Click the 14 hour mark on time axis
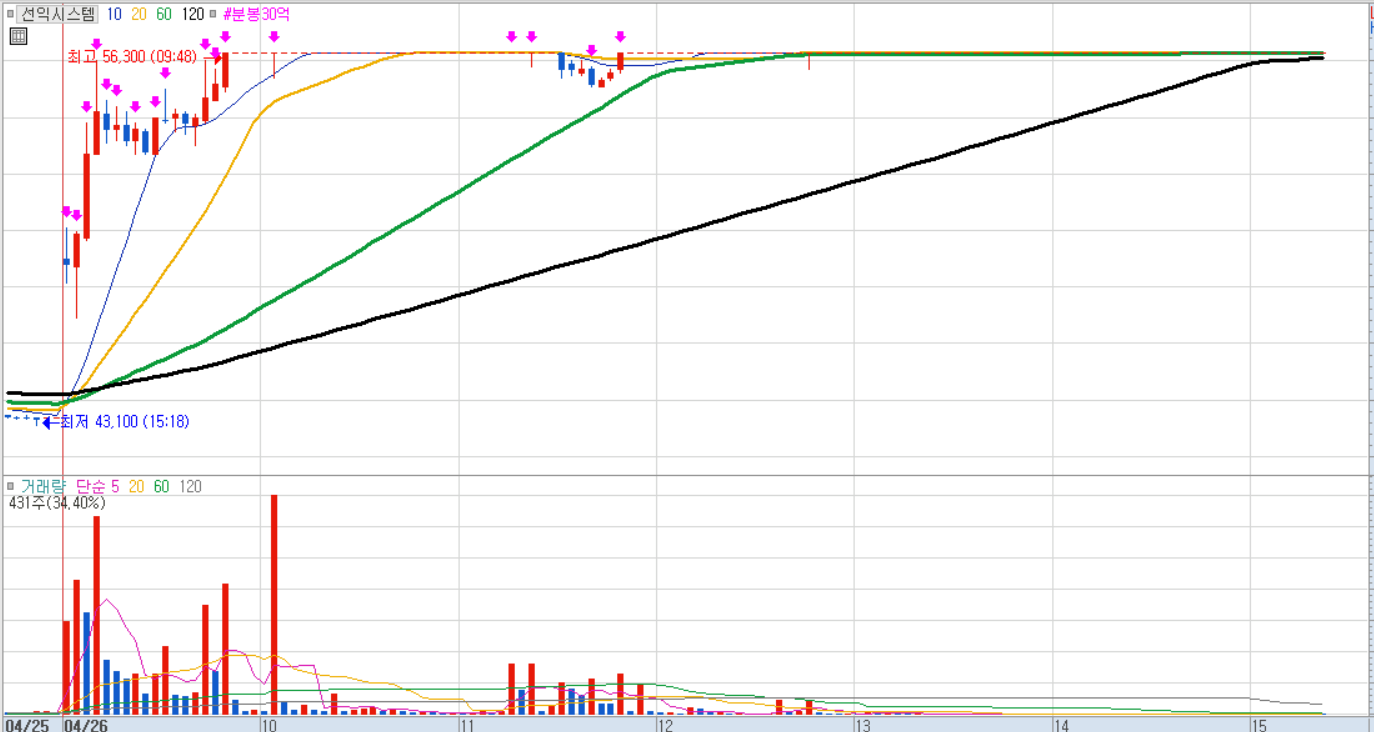1374x732 pixels. pyautogui.click(x=1061, y=724)
